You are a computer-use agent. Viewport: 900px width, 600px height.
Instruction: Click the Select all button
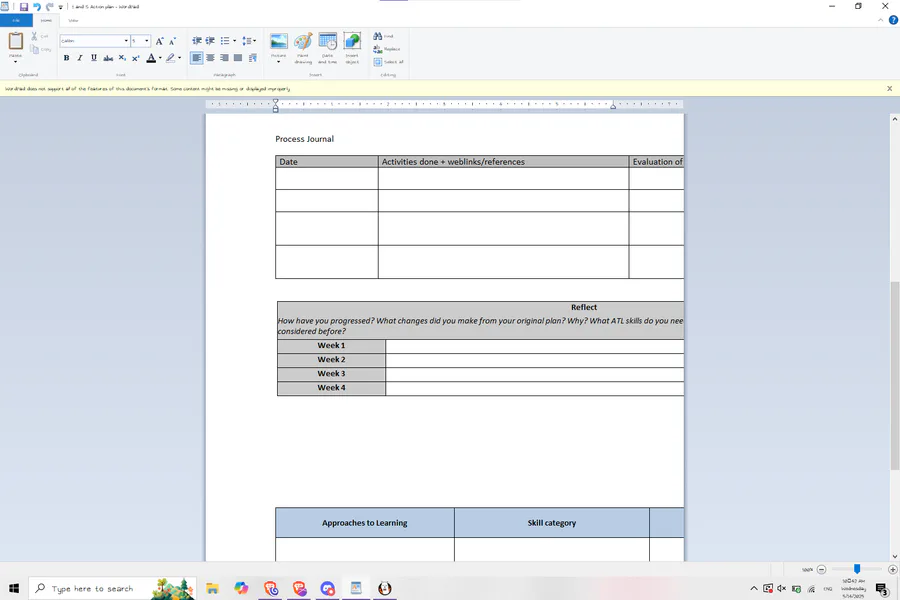[x=389, y=62]
